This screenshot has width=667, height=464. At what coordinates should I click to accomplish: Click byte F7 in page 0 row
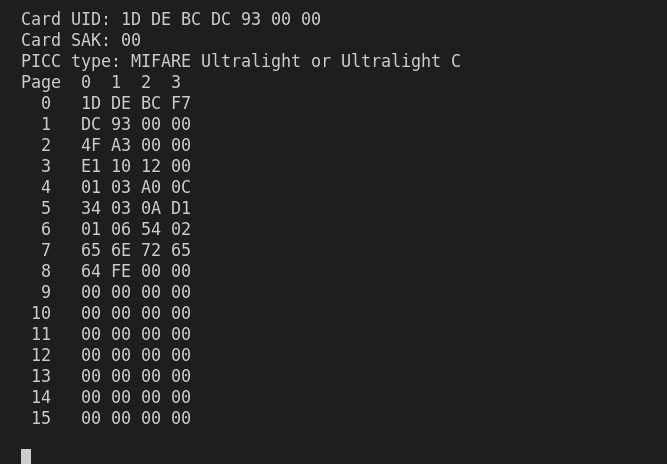[181, 103]
